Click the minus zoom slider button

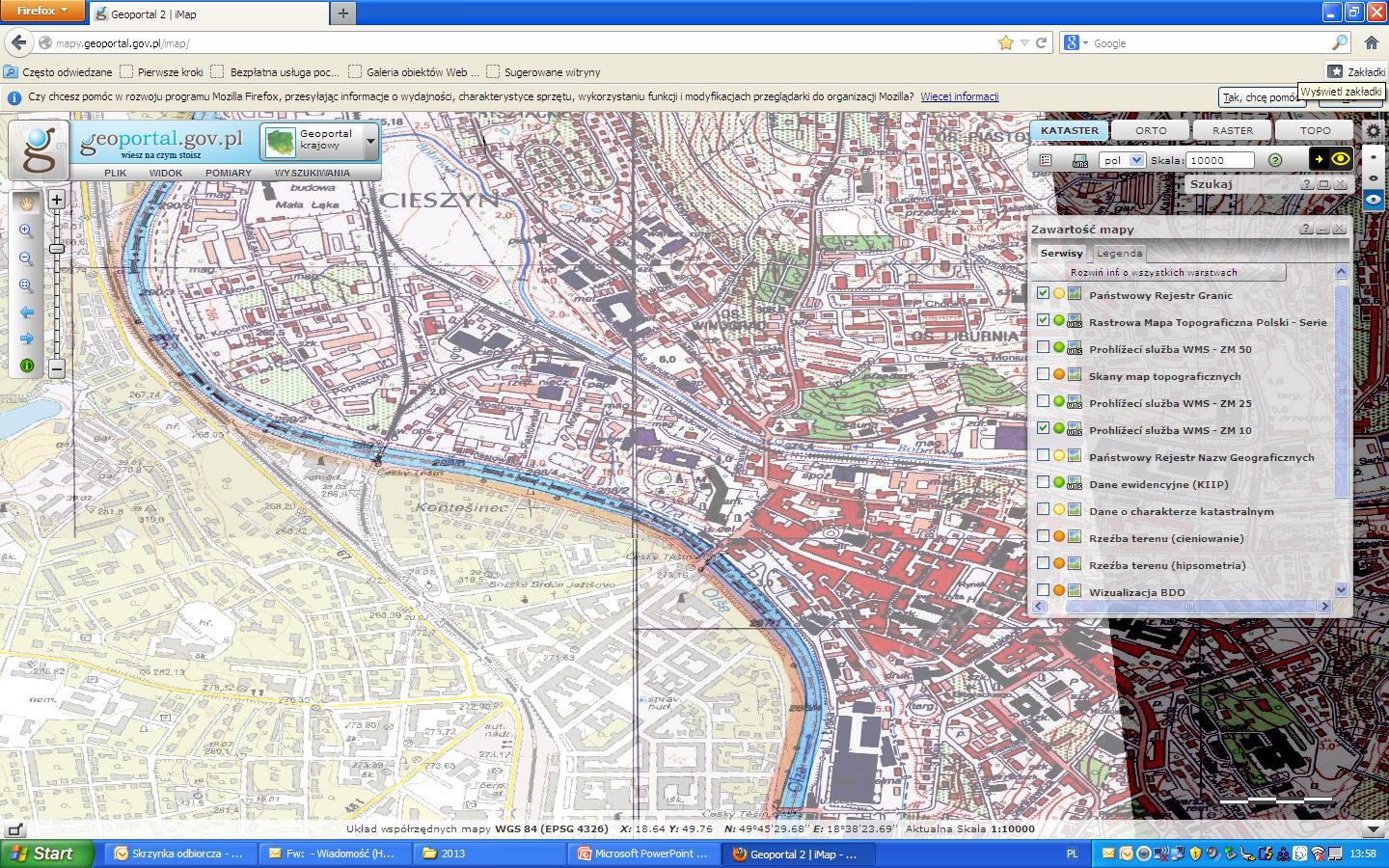(x=57, y=367)
